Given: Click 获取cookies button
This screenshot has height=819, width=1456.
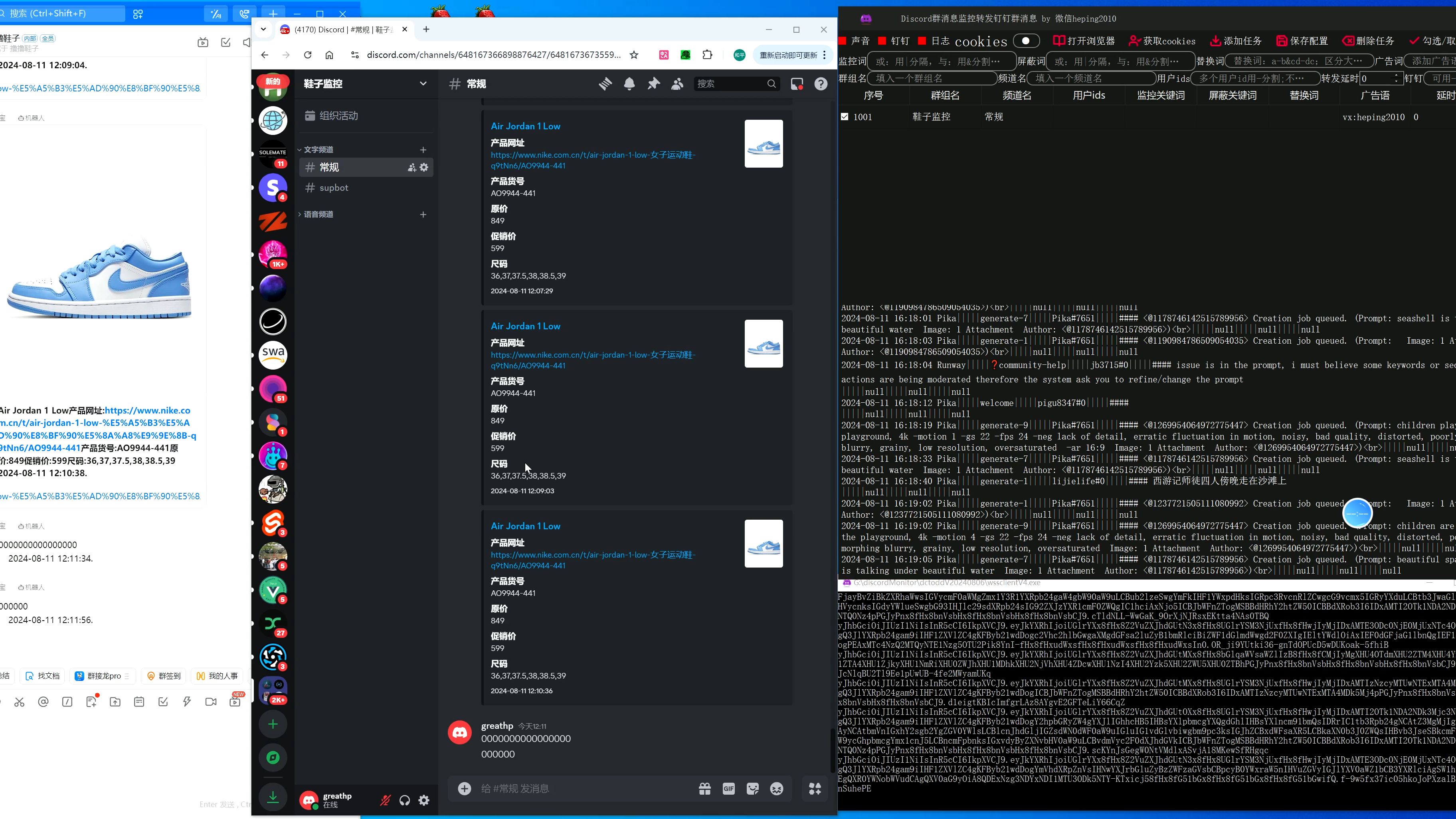Looking at the screenshot, I should (1162, 41).
